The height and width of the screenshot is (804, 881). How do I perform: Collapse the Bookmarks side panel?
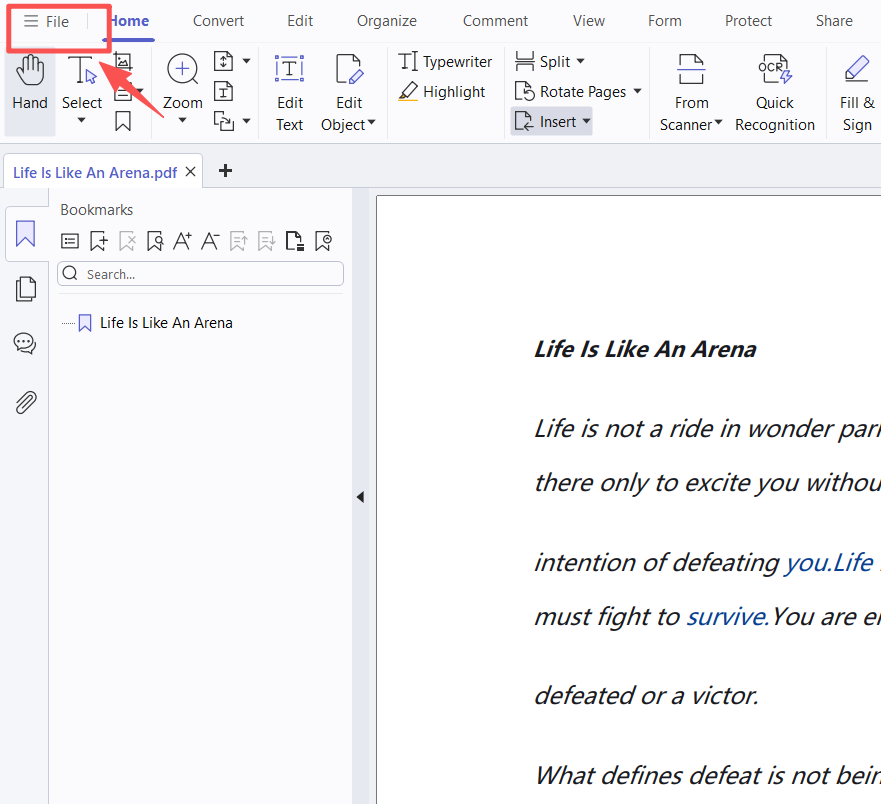tap(360, 497)
